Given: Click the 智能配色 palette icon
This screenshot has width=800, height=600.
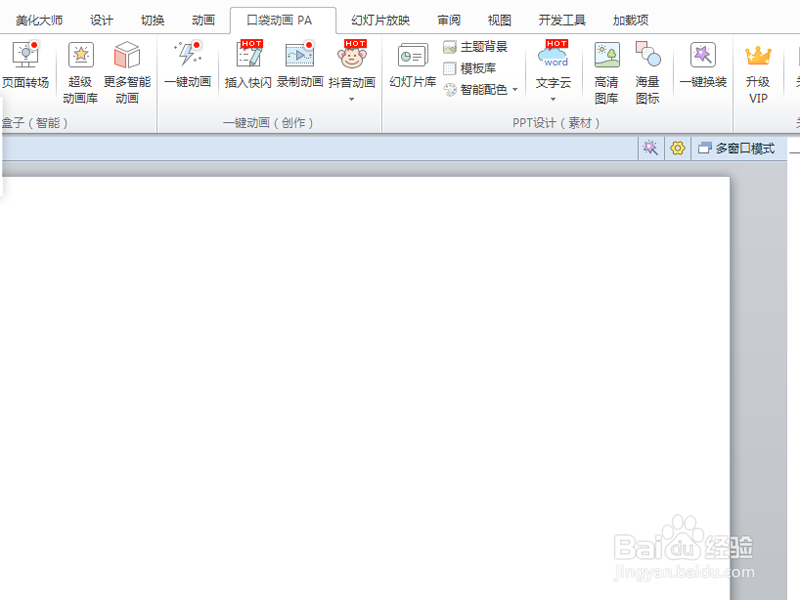Looking at the screenshot, I should (449, 90).
